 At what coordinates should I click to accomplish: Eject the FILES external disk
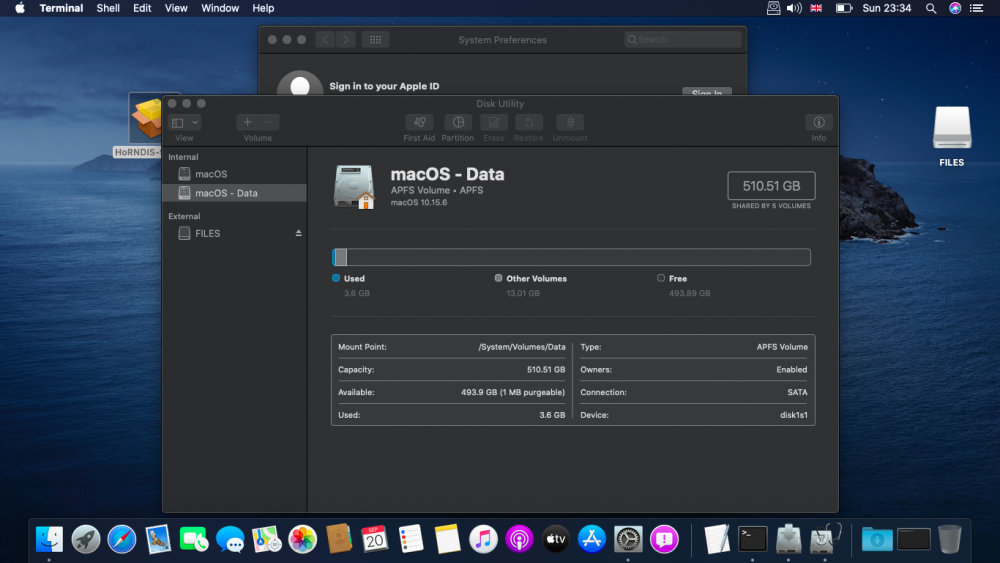pos(298,233)
